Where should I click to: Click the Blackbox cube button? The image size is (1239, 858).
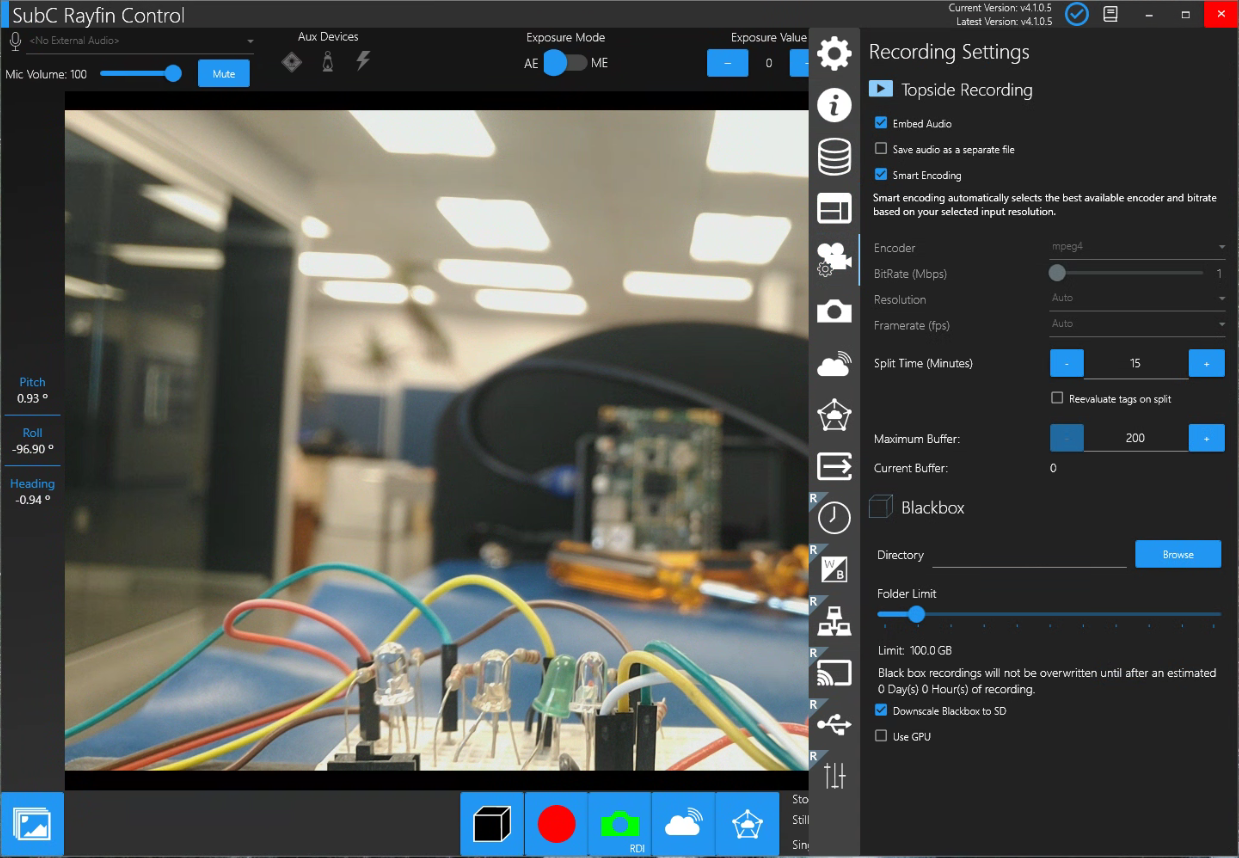pos(492,824)
